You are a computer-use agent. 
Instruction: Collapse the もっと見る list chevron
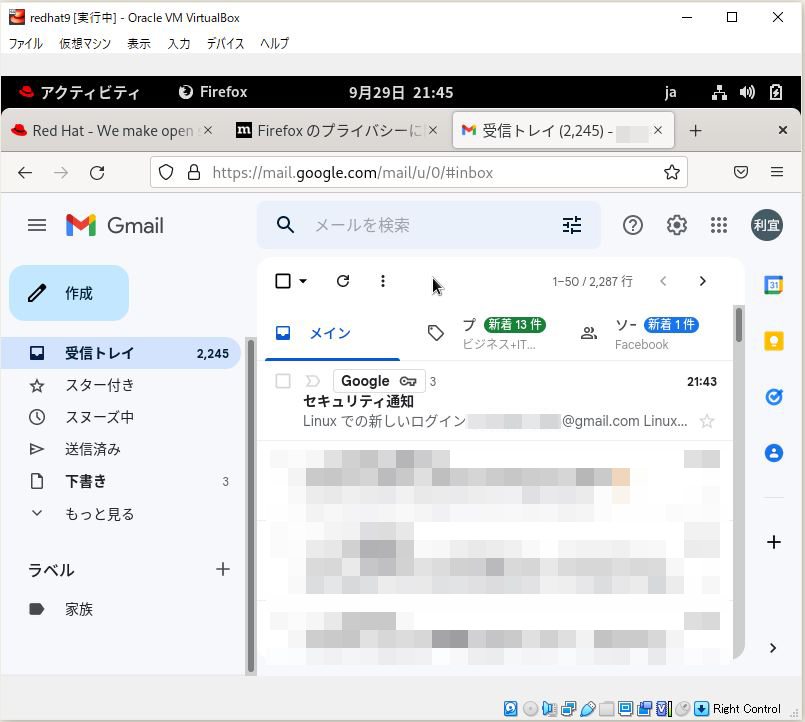pyautogui.click(x=37, y=513)
